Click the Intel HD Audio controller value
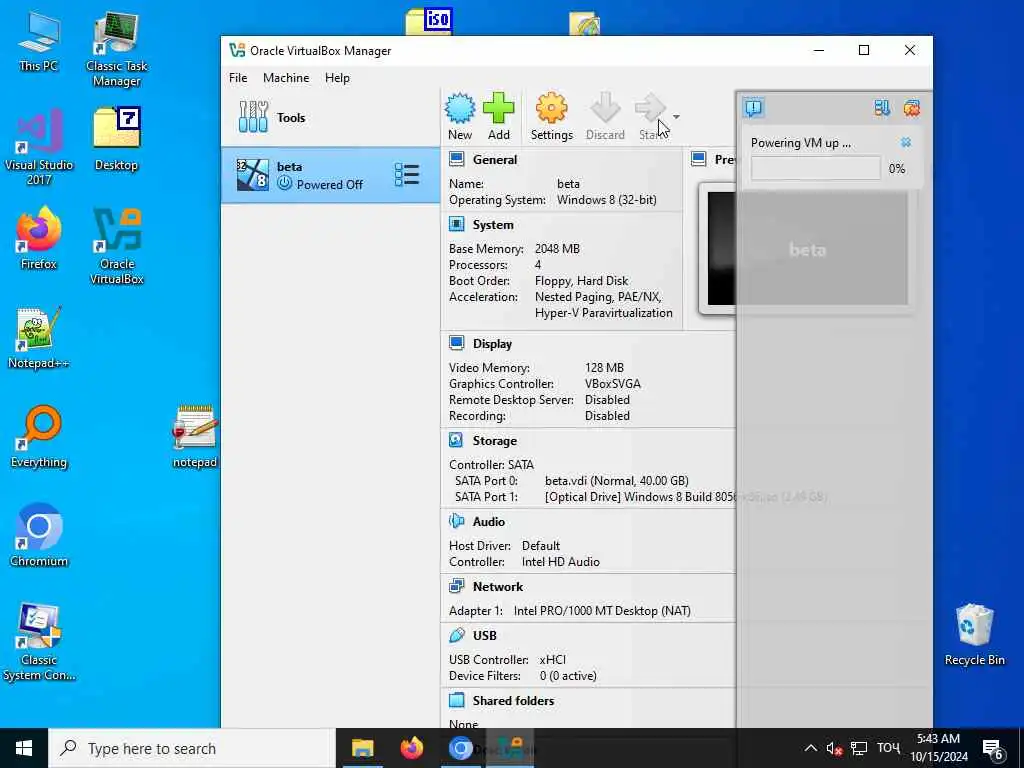The image size is (1024, 768). [560, 562]
